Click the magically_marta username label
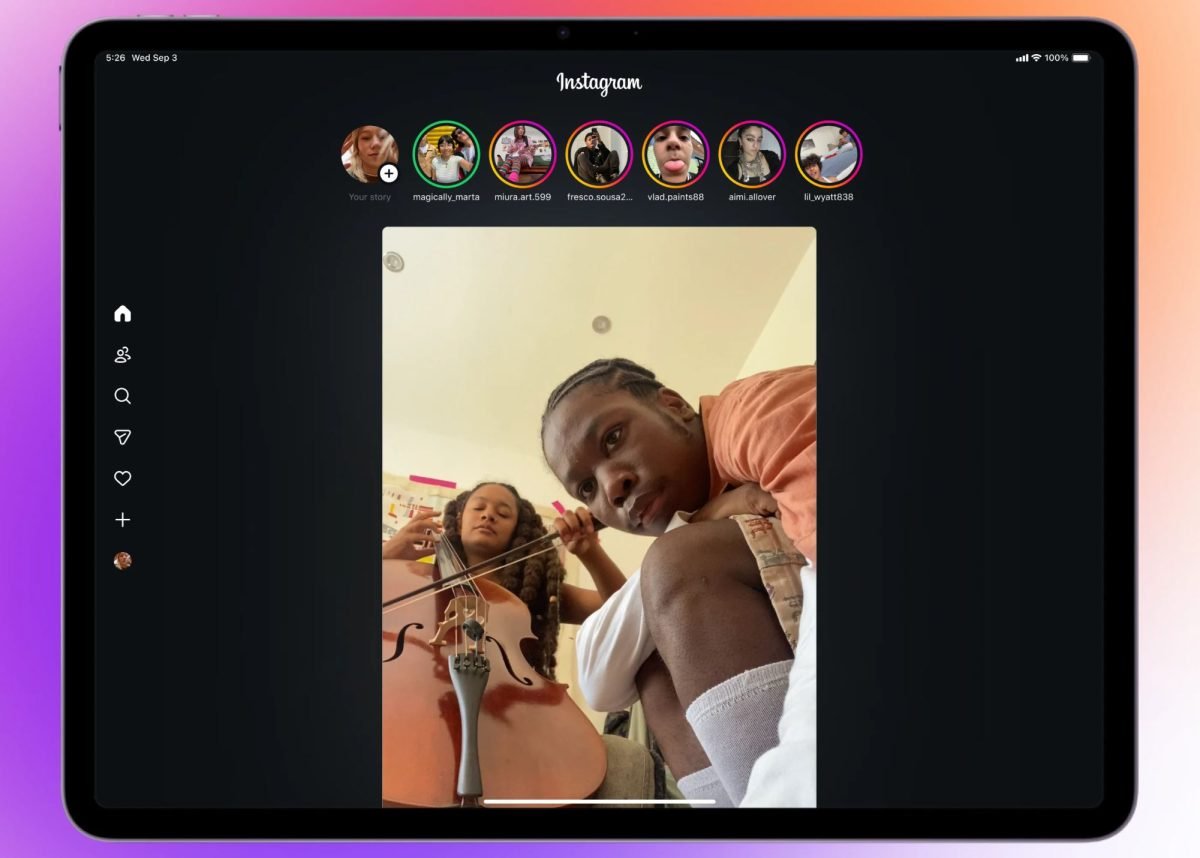1200x858 pixels. pyautogui.click(x=446, y=196)
